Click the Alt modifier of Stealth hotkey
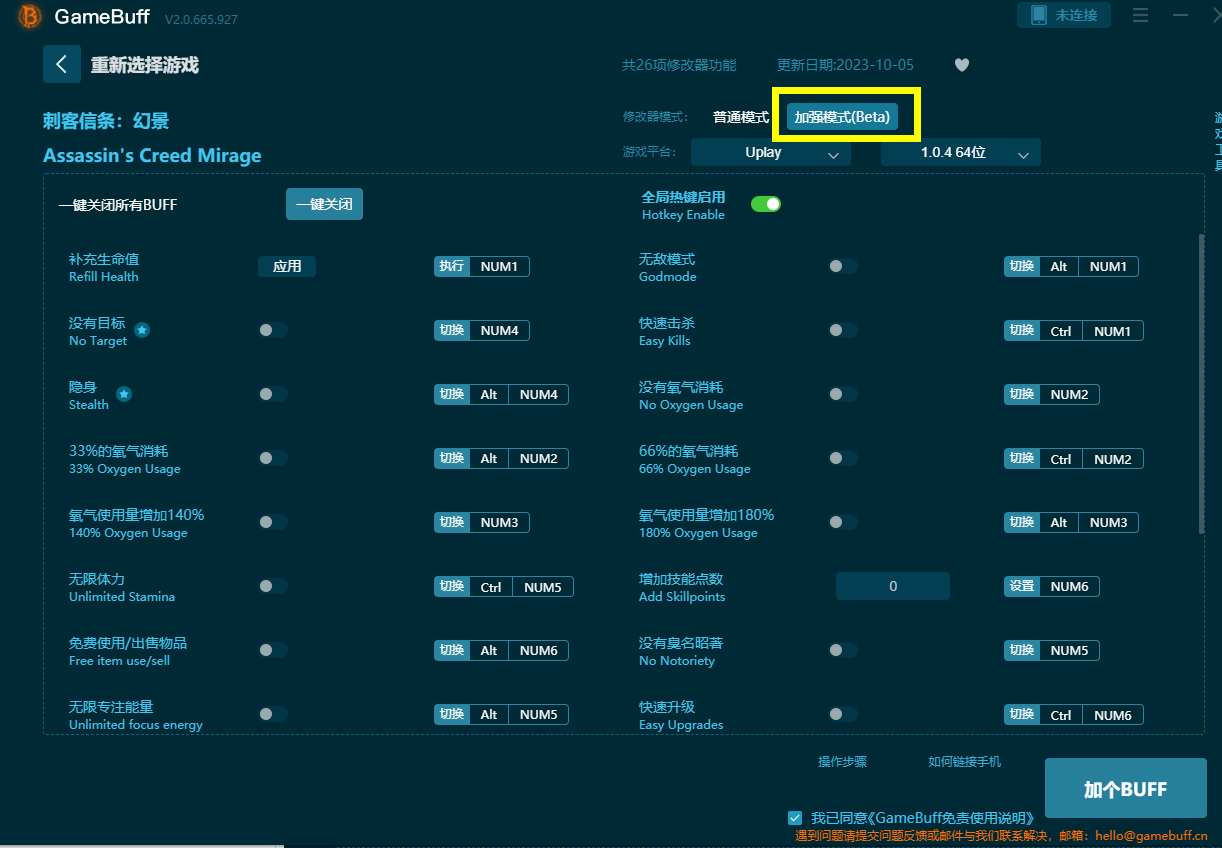 pos(489,394)
